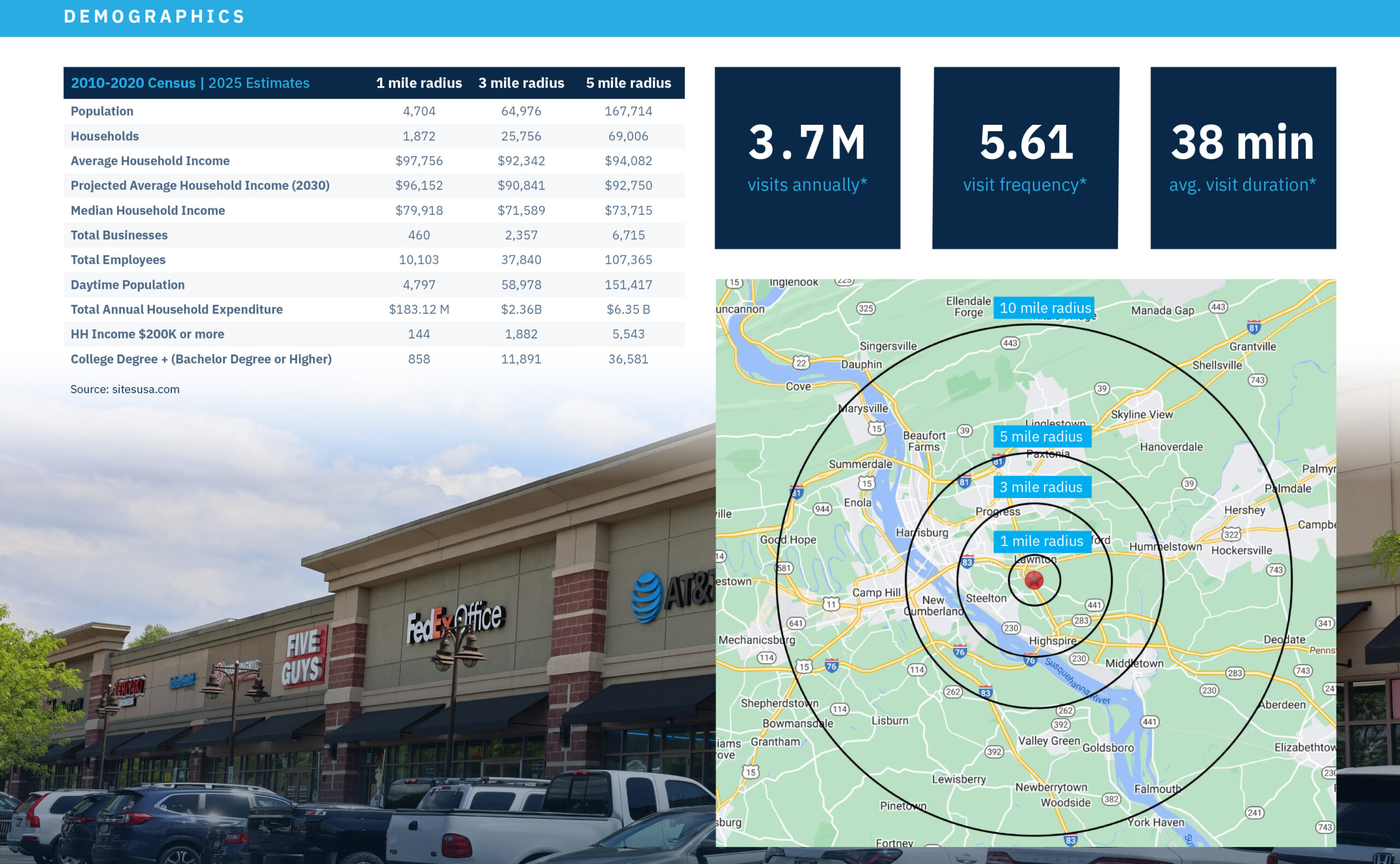Click the Route 441 shield near Goldsboro

coord(1150,722)
